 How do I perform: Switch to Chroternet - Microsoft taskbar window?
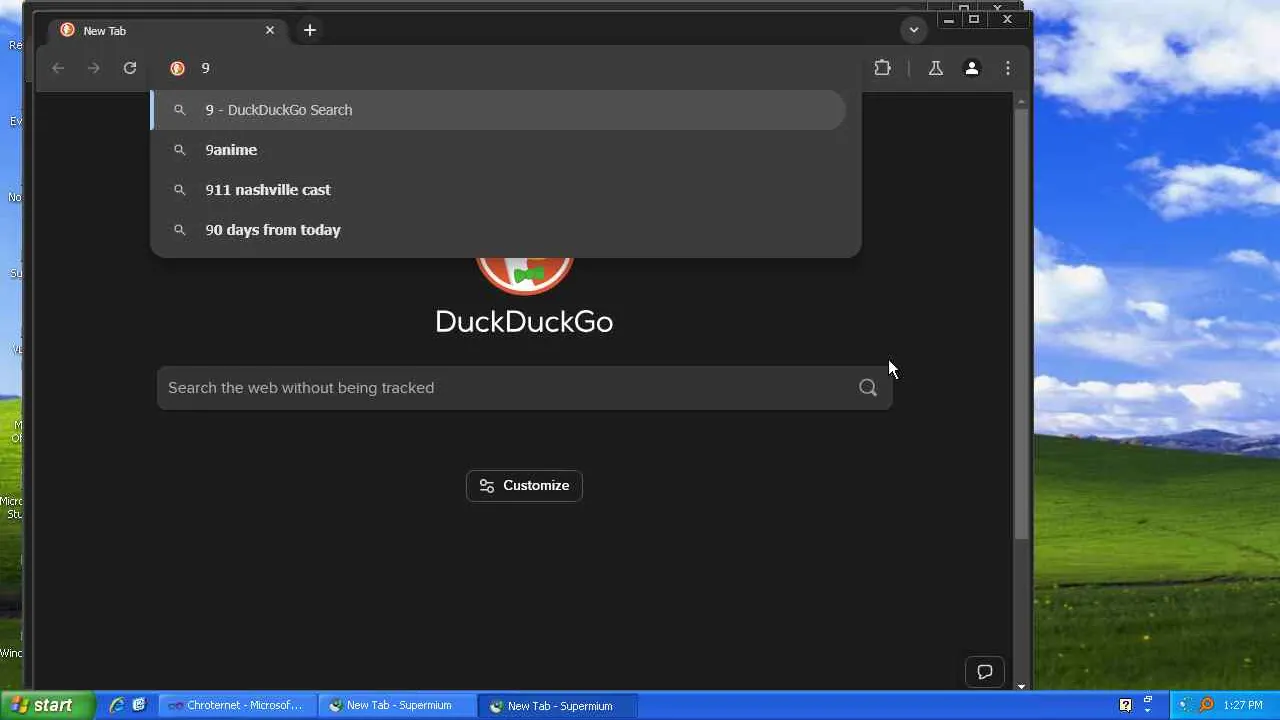[237, 705]
